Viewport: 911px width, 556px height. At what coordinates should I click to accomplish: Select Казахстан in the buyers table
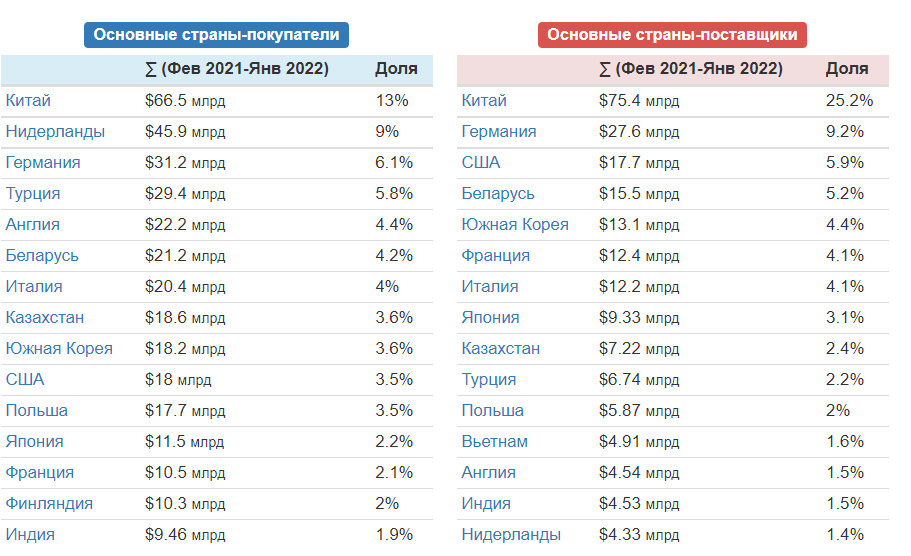[45, 318]
